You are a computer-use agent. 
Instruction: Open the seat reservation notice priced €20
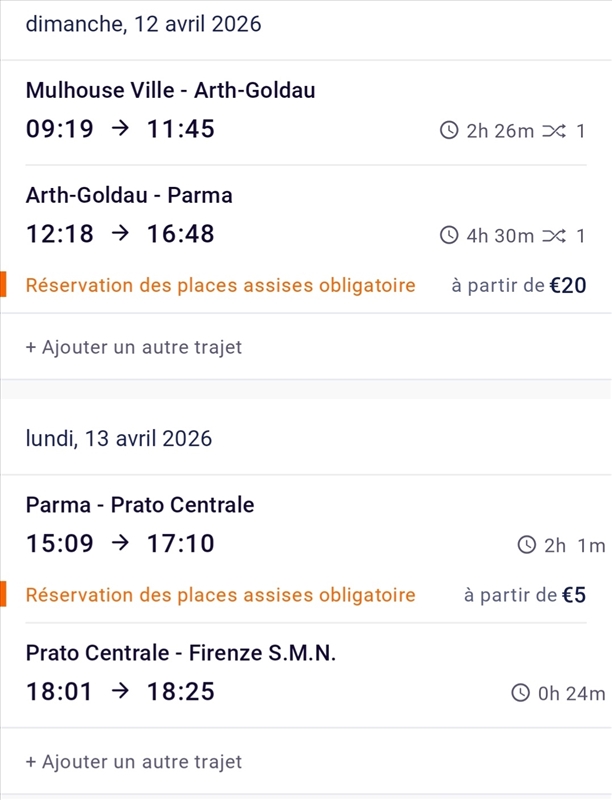(220, 286)
